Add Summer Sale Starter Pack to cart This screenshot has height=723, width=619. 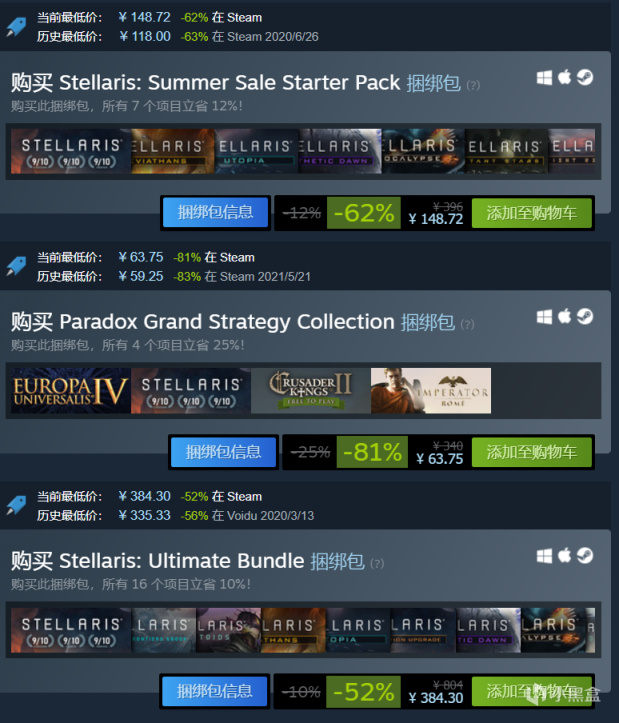(532, 213)
